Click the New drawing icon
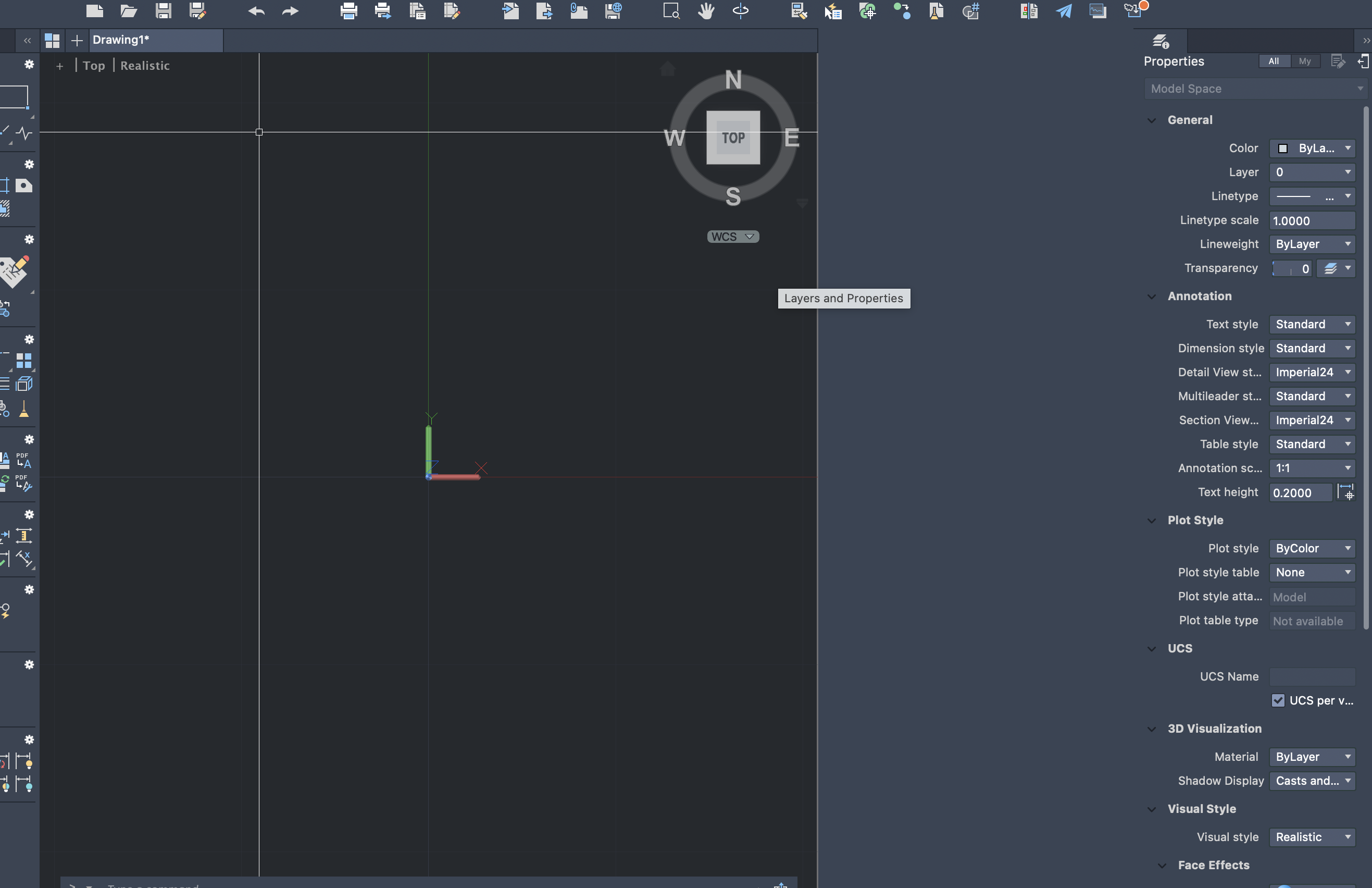The width and height of the screenshot is (1372, 888). pyautogui.click(x=94, y=10)
